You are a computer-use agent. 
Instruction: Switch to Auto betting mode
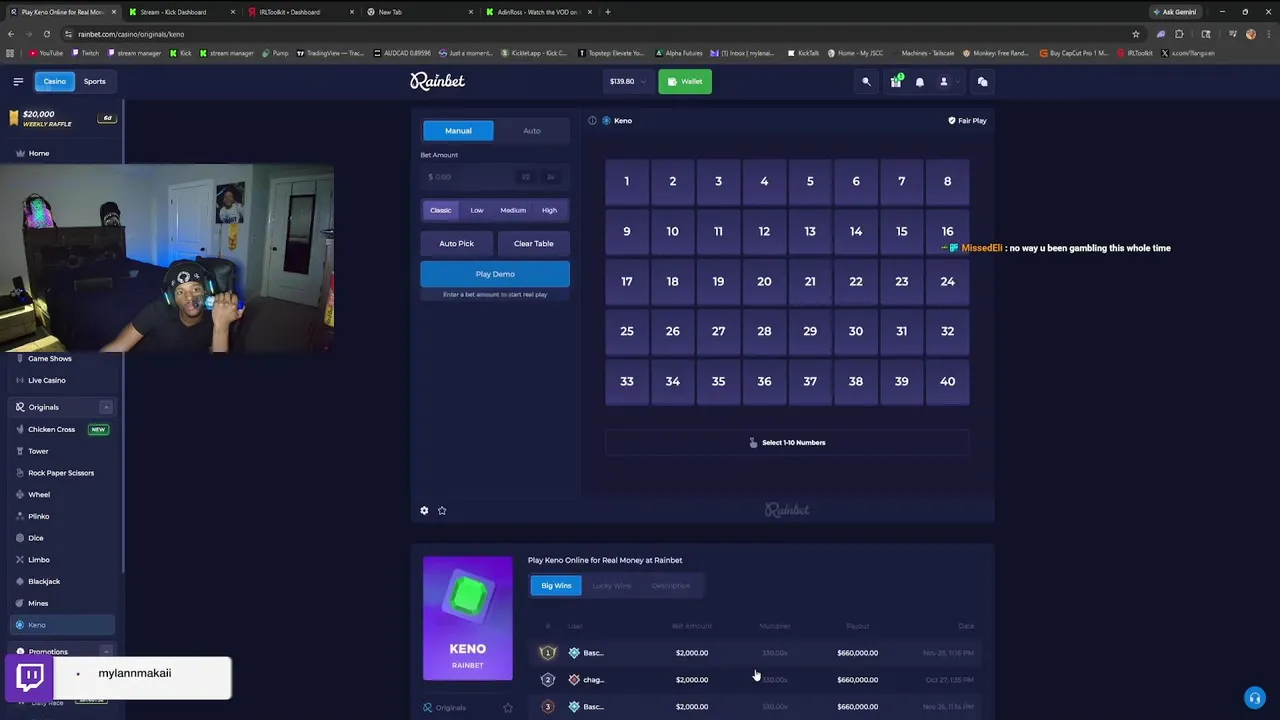point(532,131)
